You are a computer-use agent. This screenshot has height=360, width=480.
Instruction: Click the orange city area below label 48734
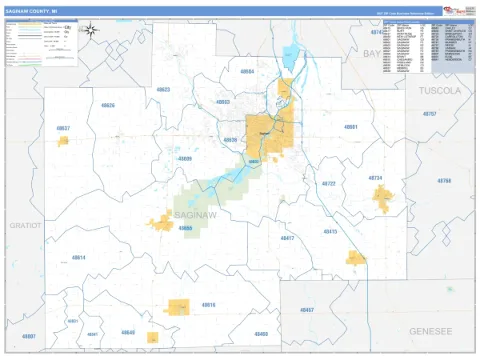(x=383, y=198)
